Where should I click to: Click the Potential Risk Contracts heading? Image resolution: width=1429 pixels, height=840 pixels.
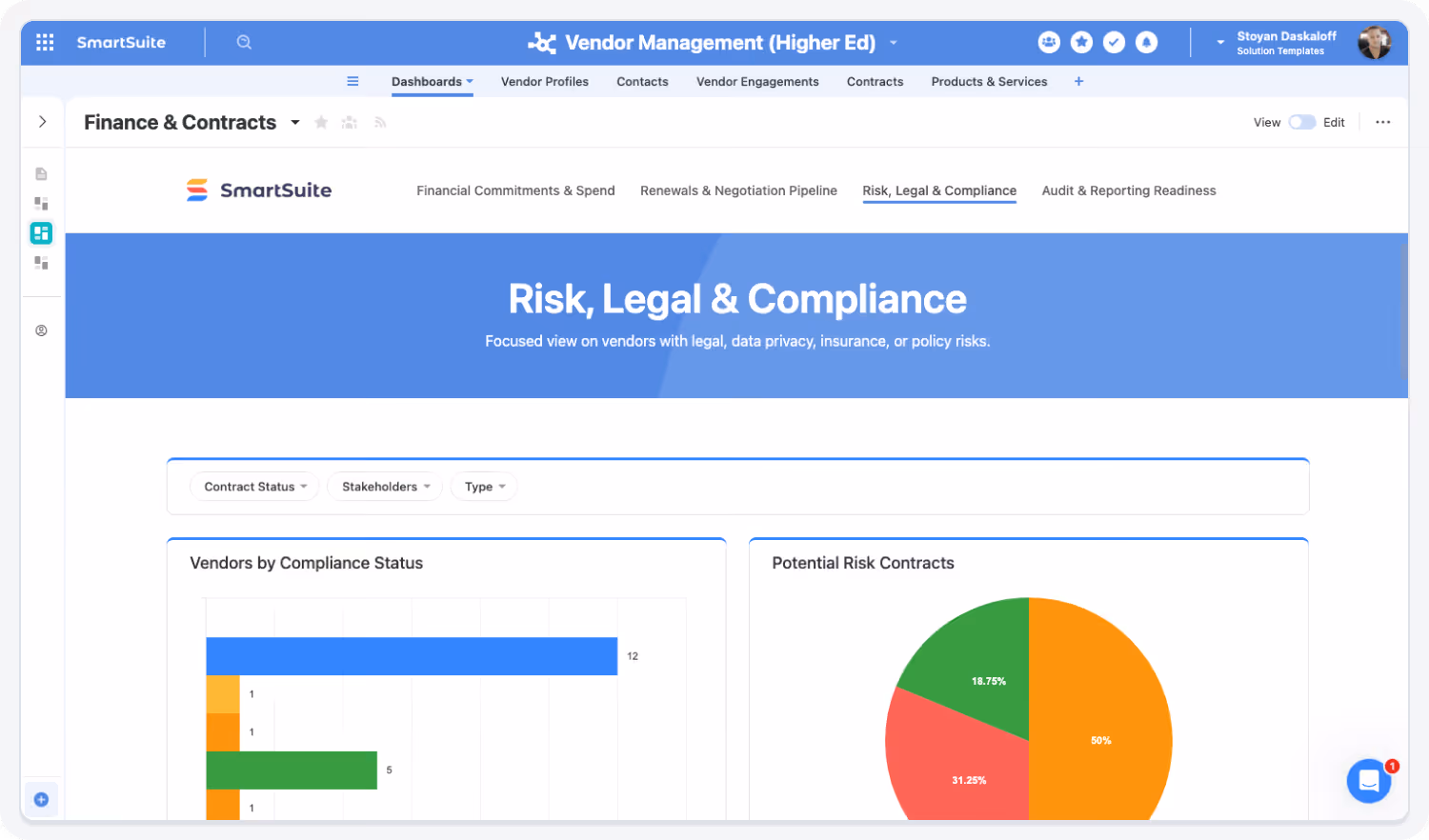[x=862, y=563]
